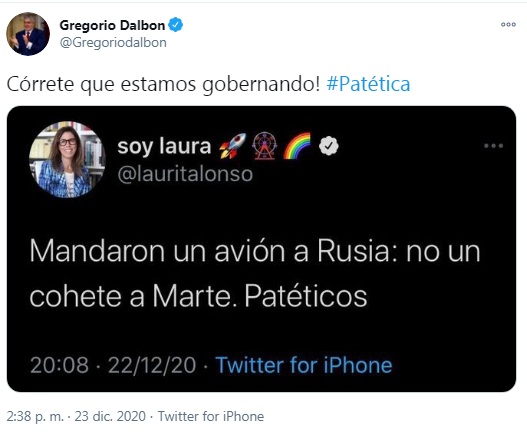Viewport: 527px width, 435px height.
Task: Click the gray verified badge beside soy laura
Action: pyautogui.click(x=329, y=146)
